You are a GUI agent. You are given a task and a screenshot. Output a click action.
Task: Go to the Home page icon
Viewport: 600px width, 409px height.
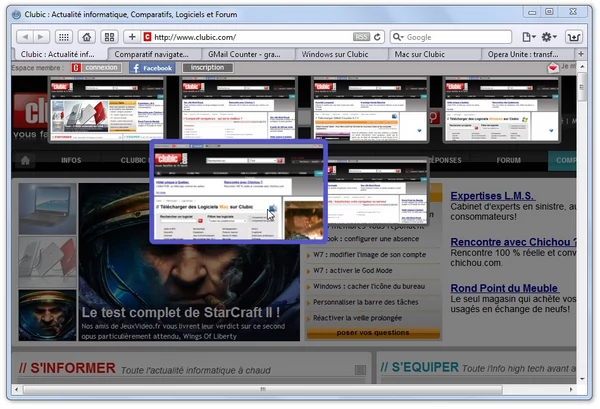click(87, 37)
